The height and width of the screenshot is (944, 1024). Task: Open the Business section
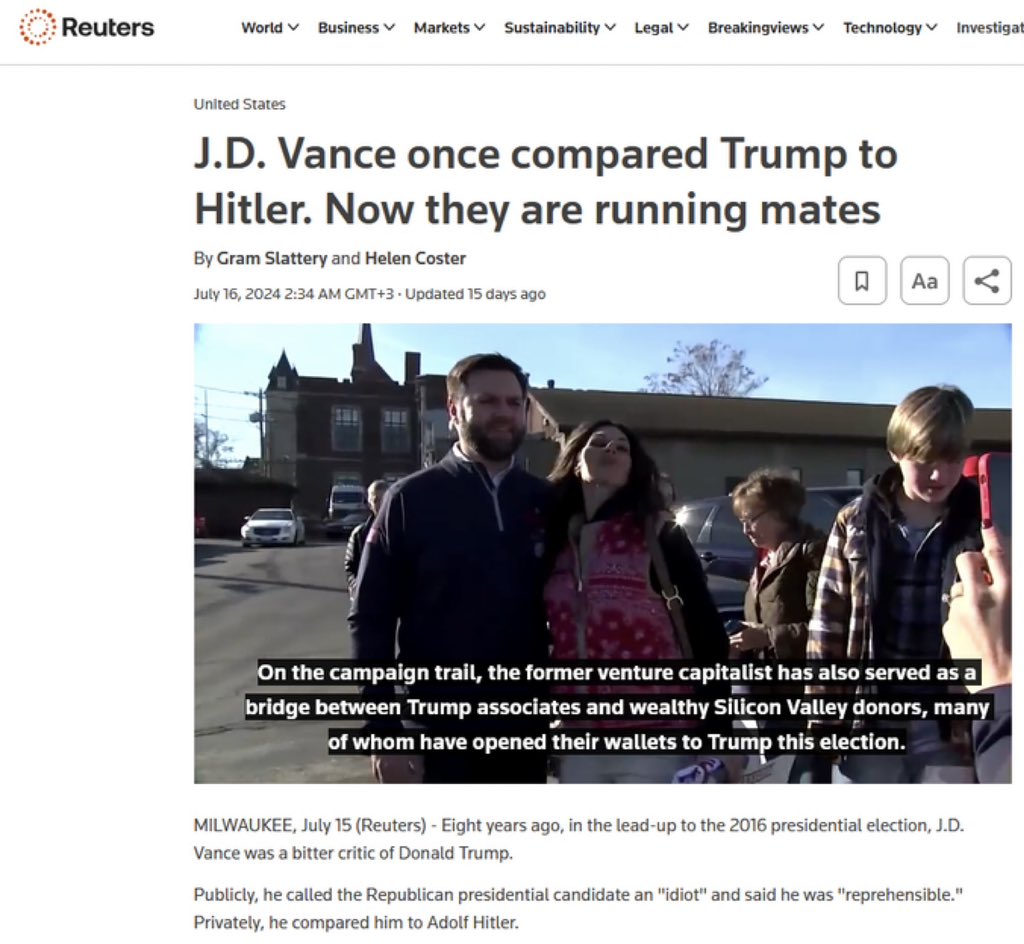point(348,27)
